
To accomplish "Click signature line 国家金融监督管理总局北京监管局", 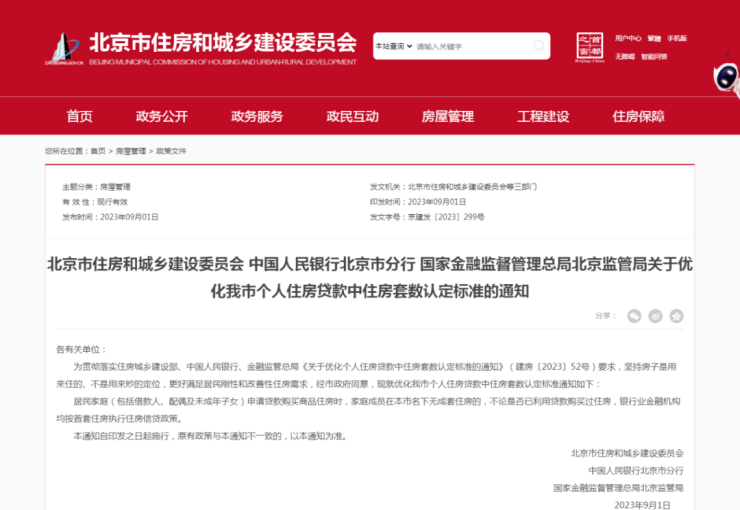I will (618, 488).
